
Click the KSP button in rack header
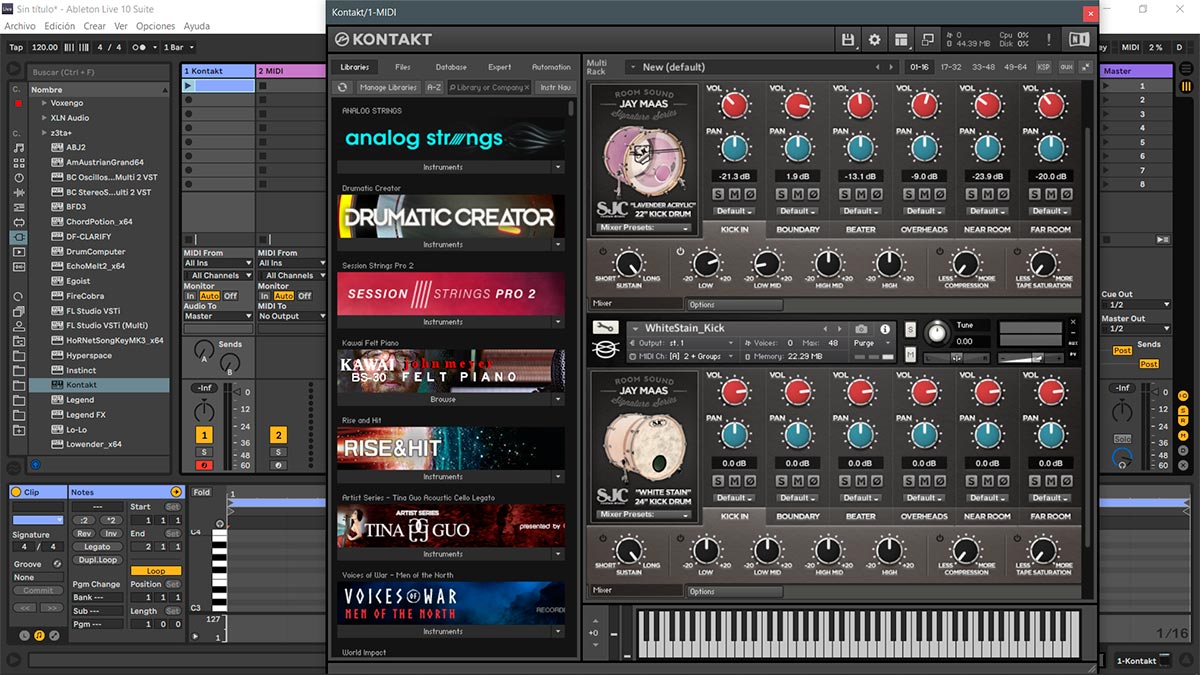(1044, 67)
